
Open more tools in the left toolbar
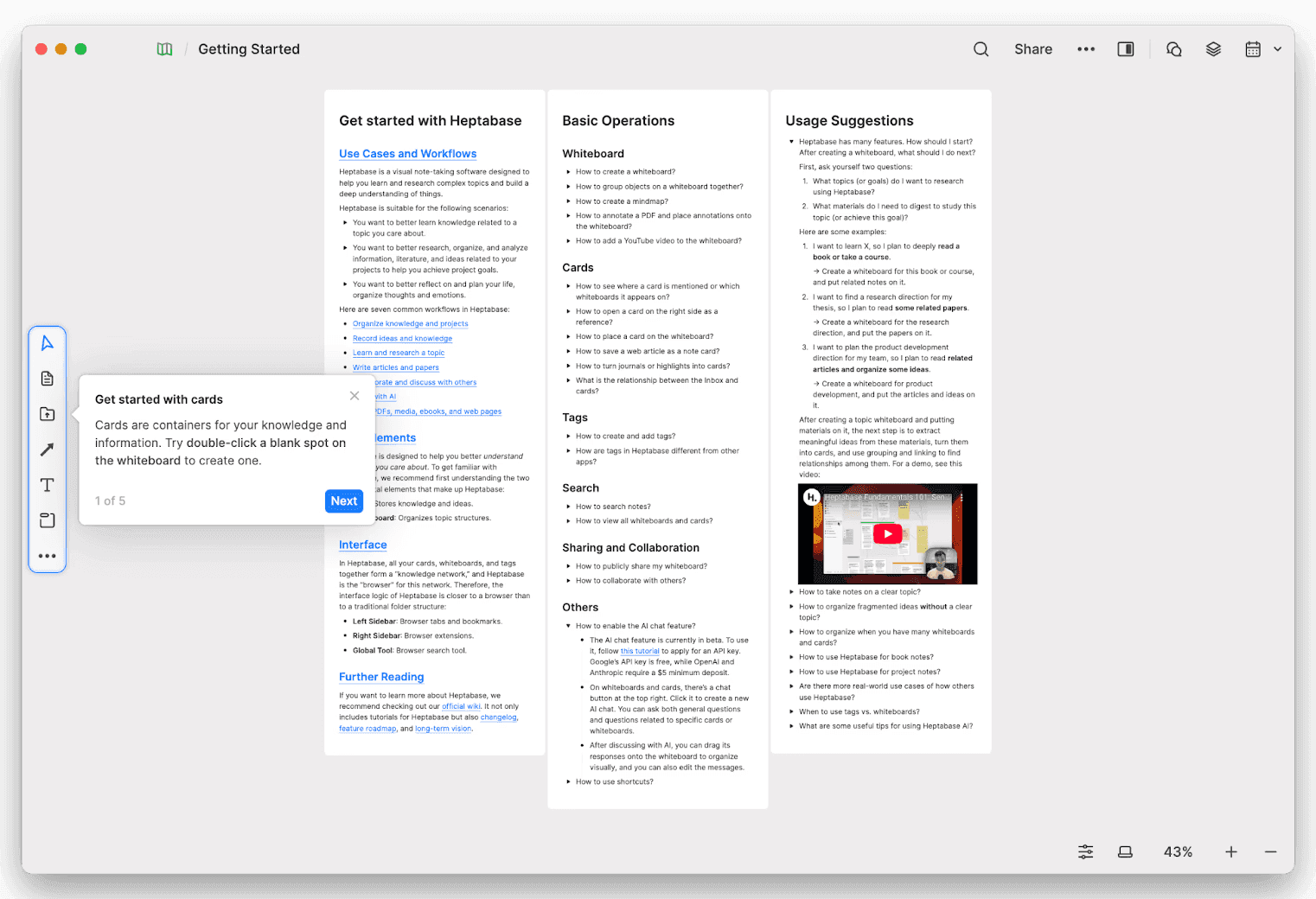click(x=48, y=556)
